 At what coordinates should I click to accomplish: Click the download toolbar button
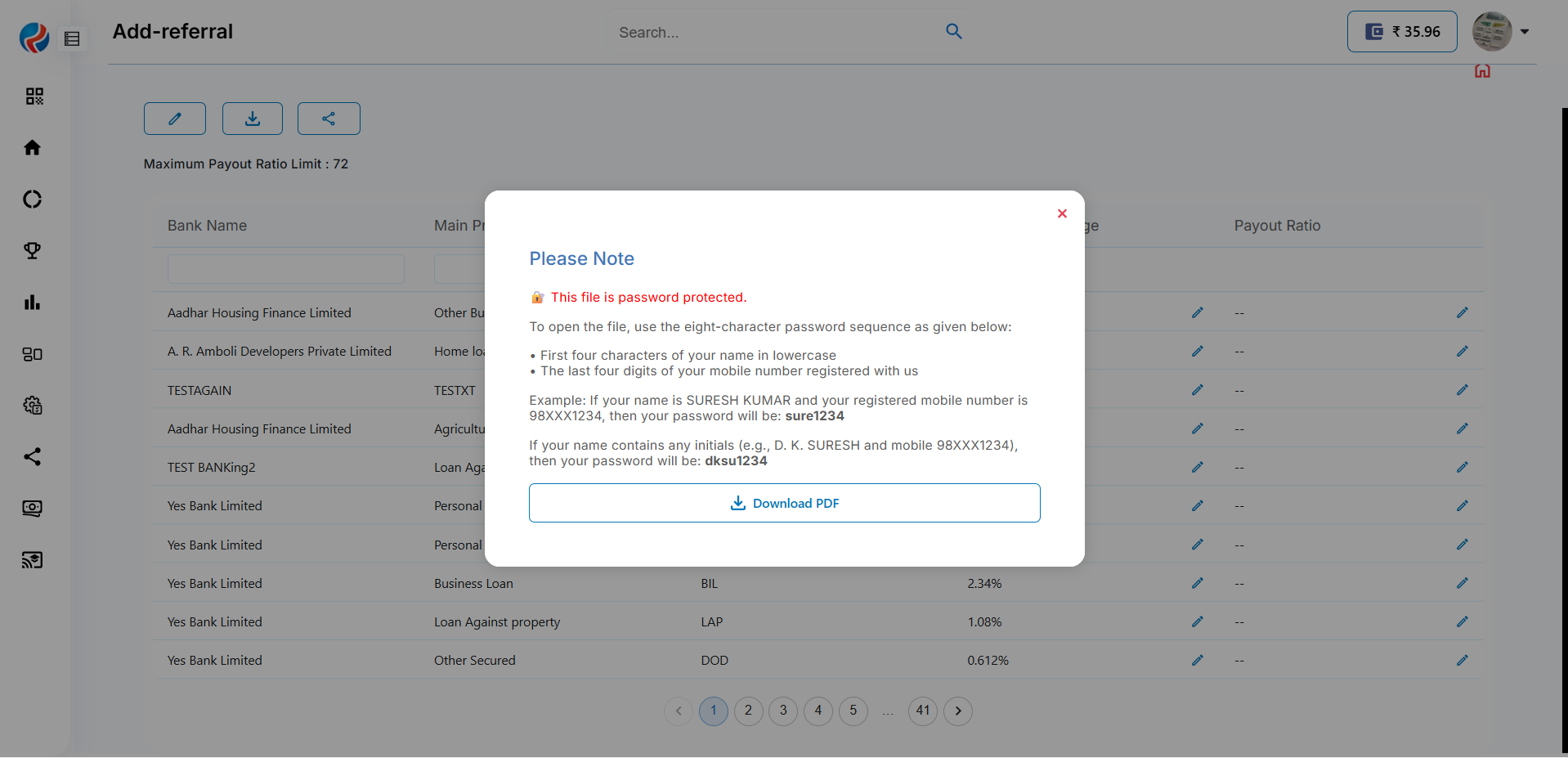[x=253, y=119]
